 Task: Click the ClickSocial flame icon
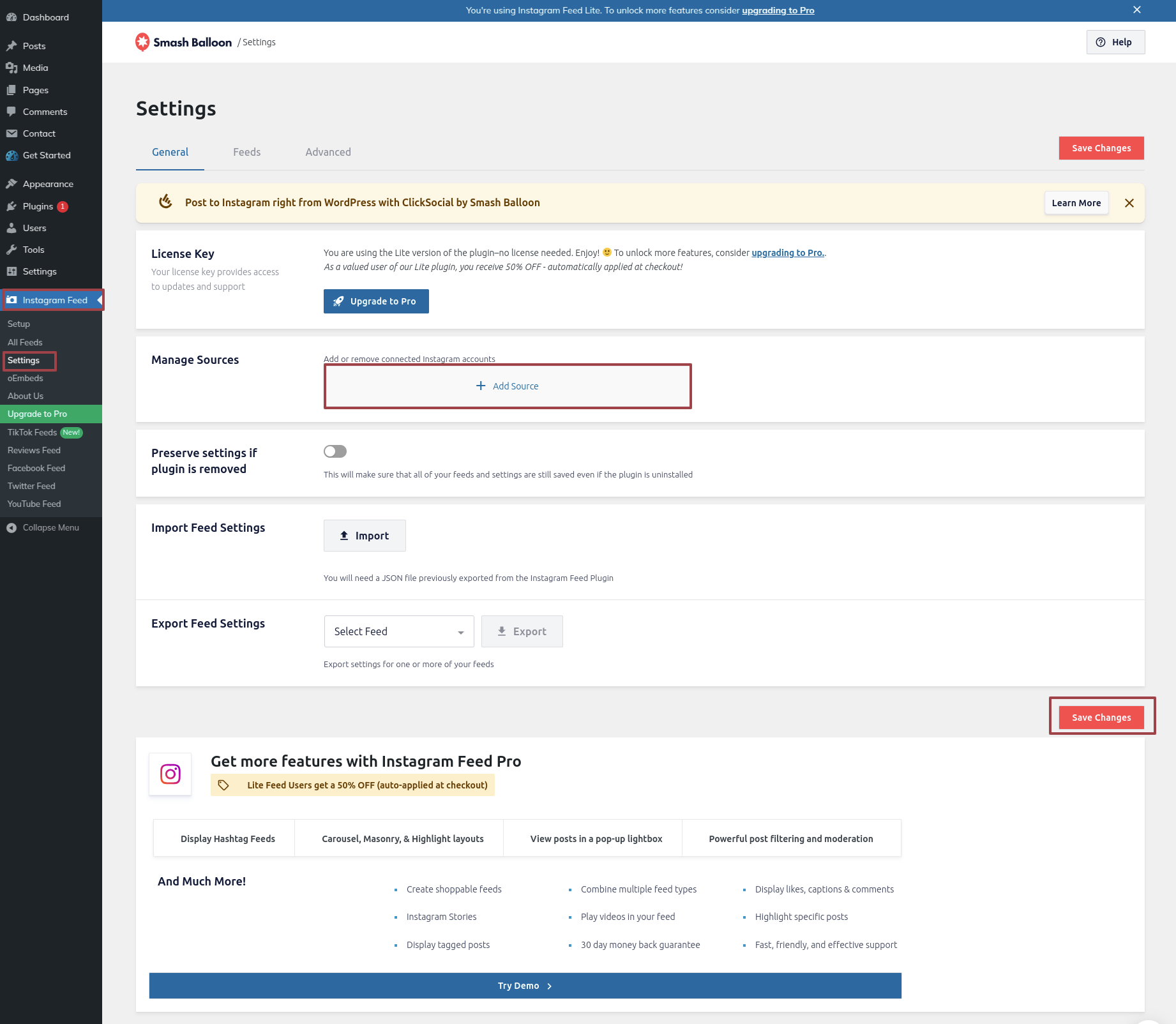tap(165, 202)
